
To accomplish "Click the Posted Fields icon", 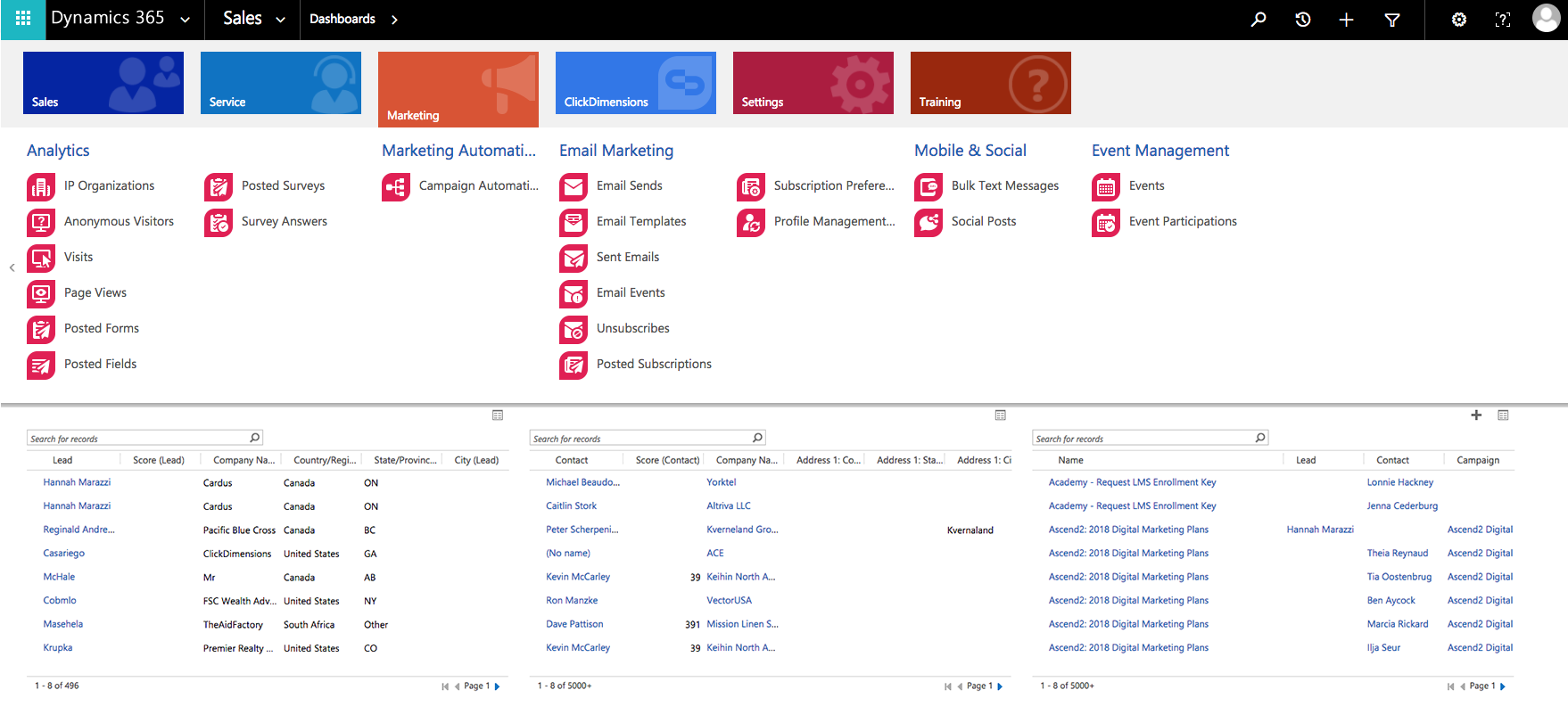I will 41,366.
